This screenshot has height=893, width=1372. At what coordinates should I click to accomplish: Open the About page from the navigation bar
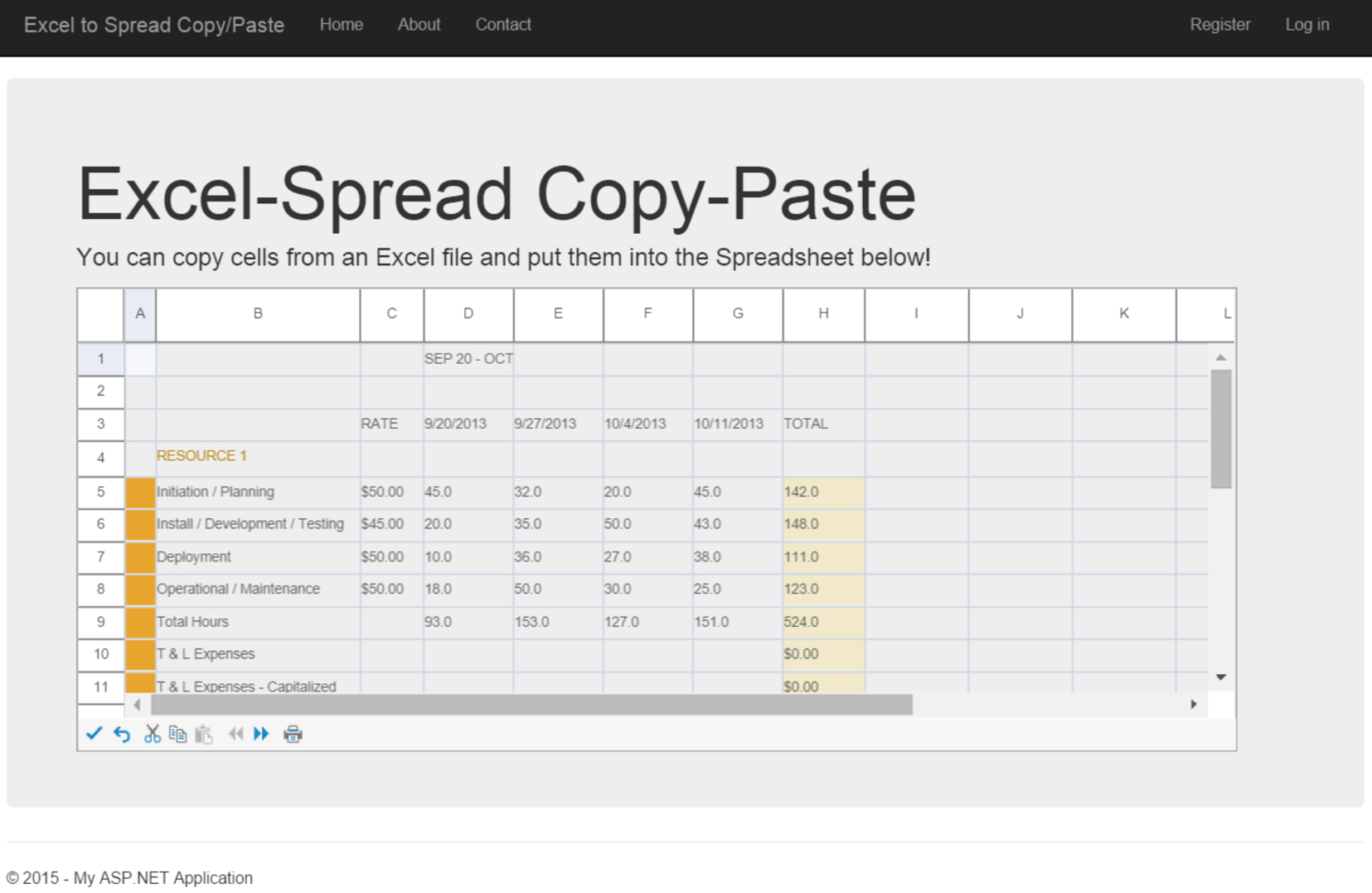pyautogui.click(x=419, y=25)
